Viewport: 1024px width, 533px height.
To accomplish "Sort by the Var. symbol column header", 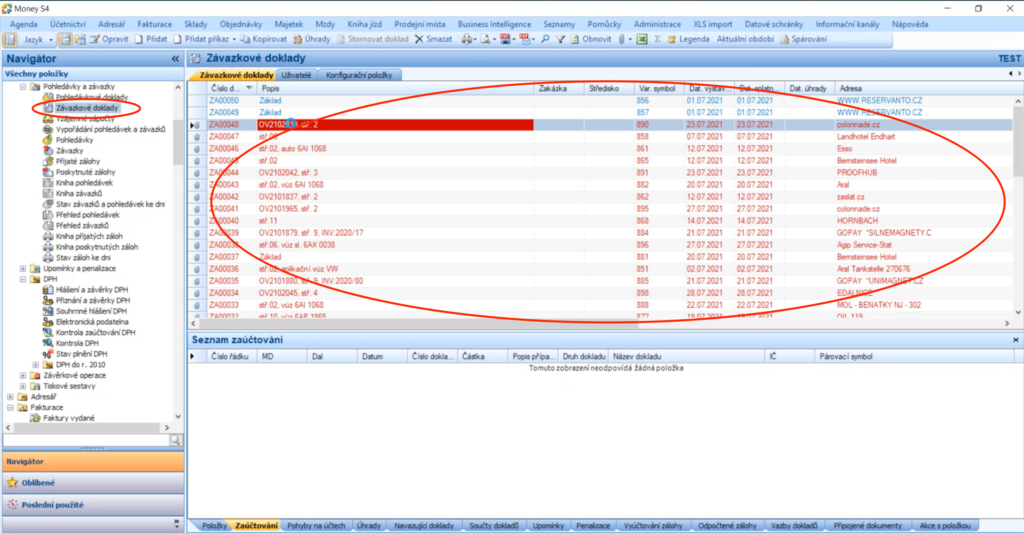I will [x=656, y=88].
